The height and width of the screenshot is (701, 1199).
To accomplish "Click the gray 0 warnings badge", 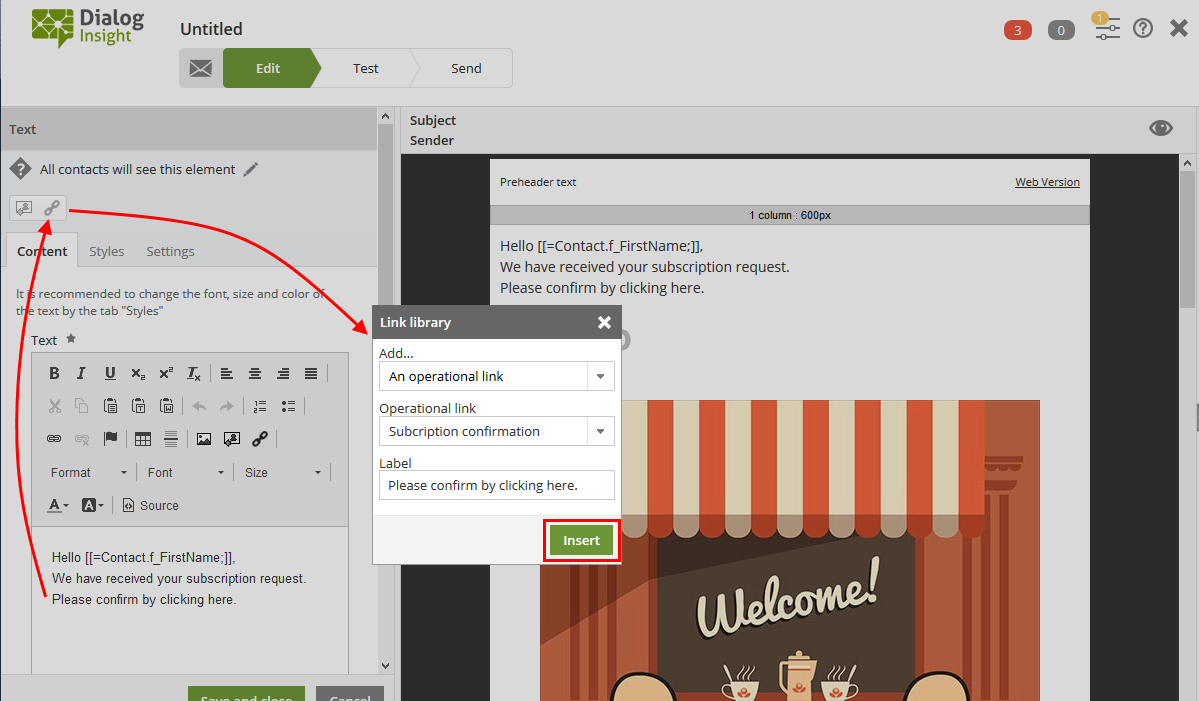I will tap(1061, 30).
